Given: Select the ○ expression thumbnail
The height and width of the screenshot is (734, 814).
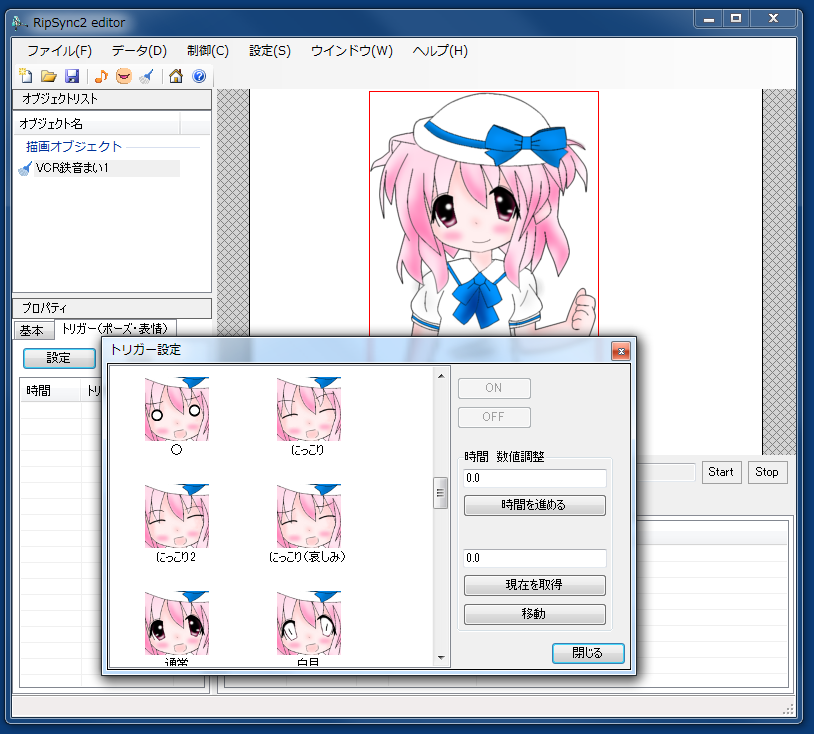Looking at the screenshot, I should point(177,409).
